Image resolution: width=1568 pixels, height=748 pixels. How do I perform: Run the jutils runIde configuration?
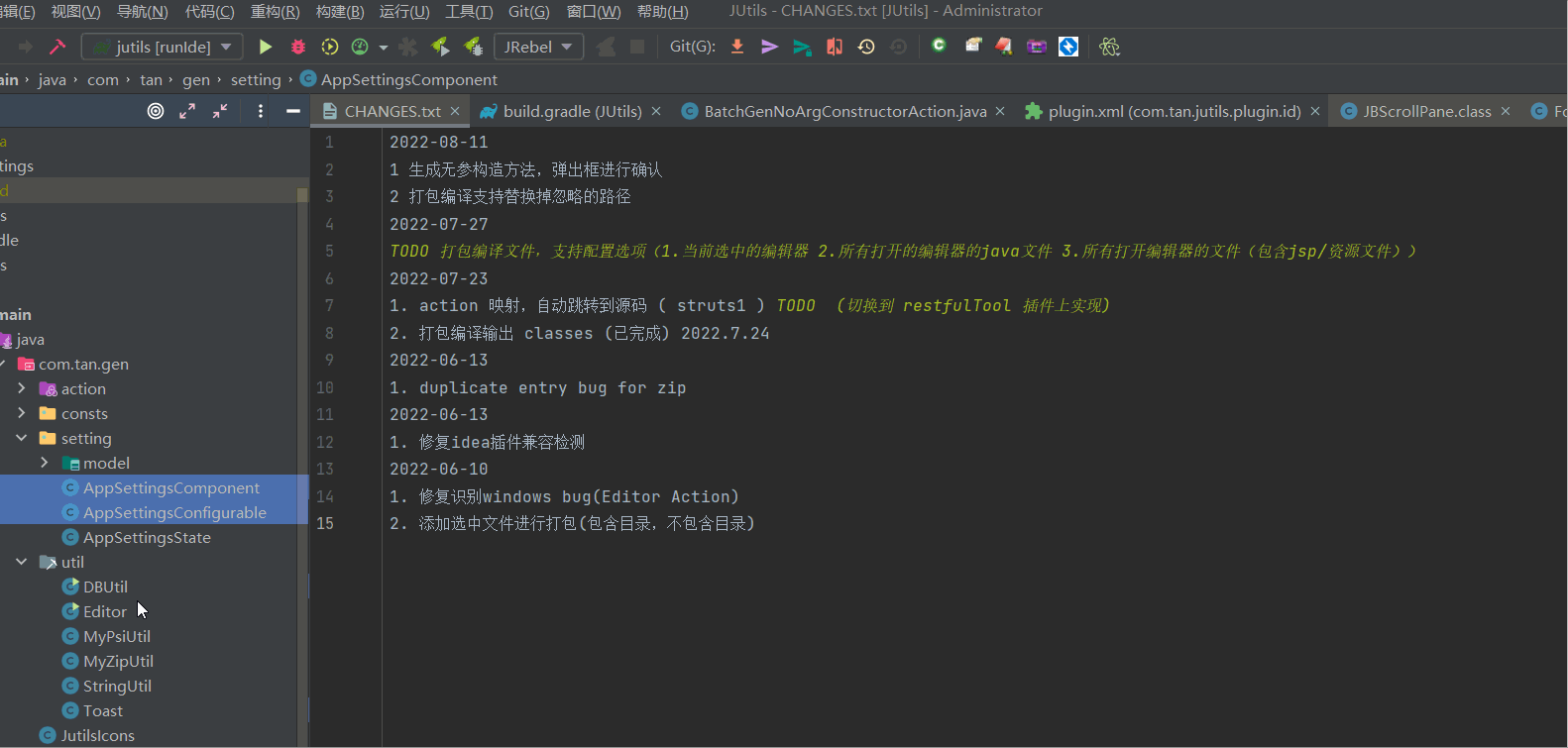(266, 47)
